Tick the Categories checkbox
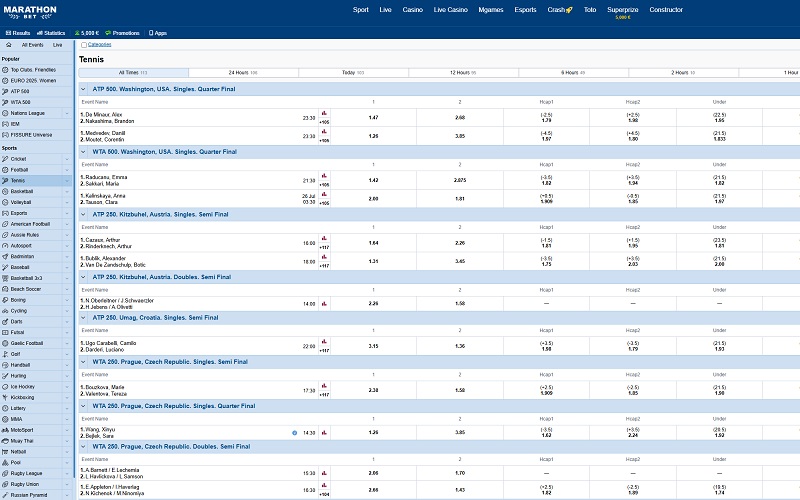The height and width of the screenshot is (500, 800). tap(83, 45)
